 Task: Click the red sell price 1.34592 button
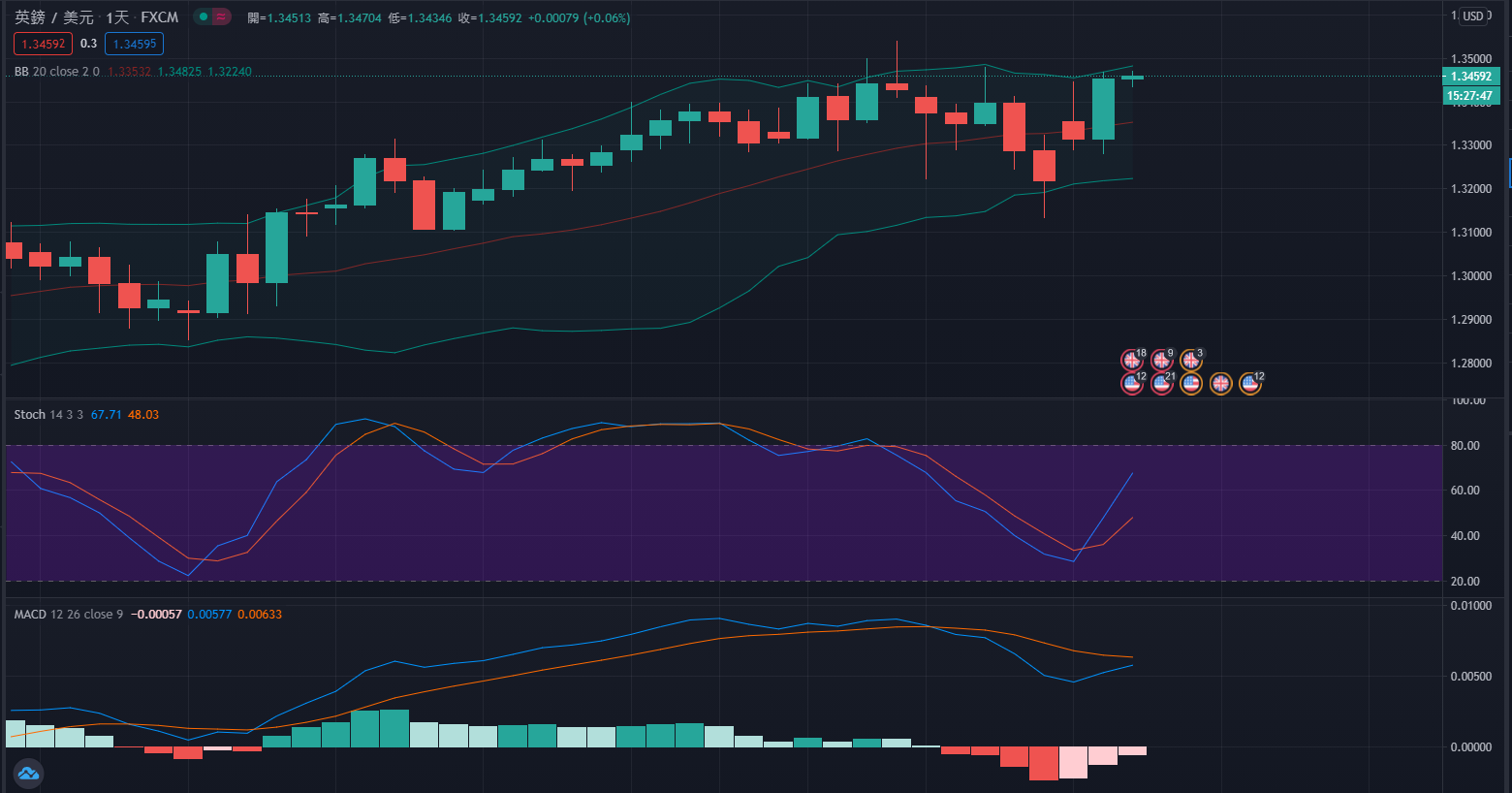(x=43, y=44)
